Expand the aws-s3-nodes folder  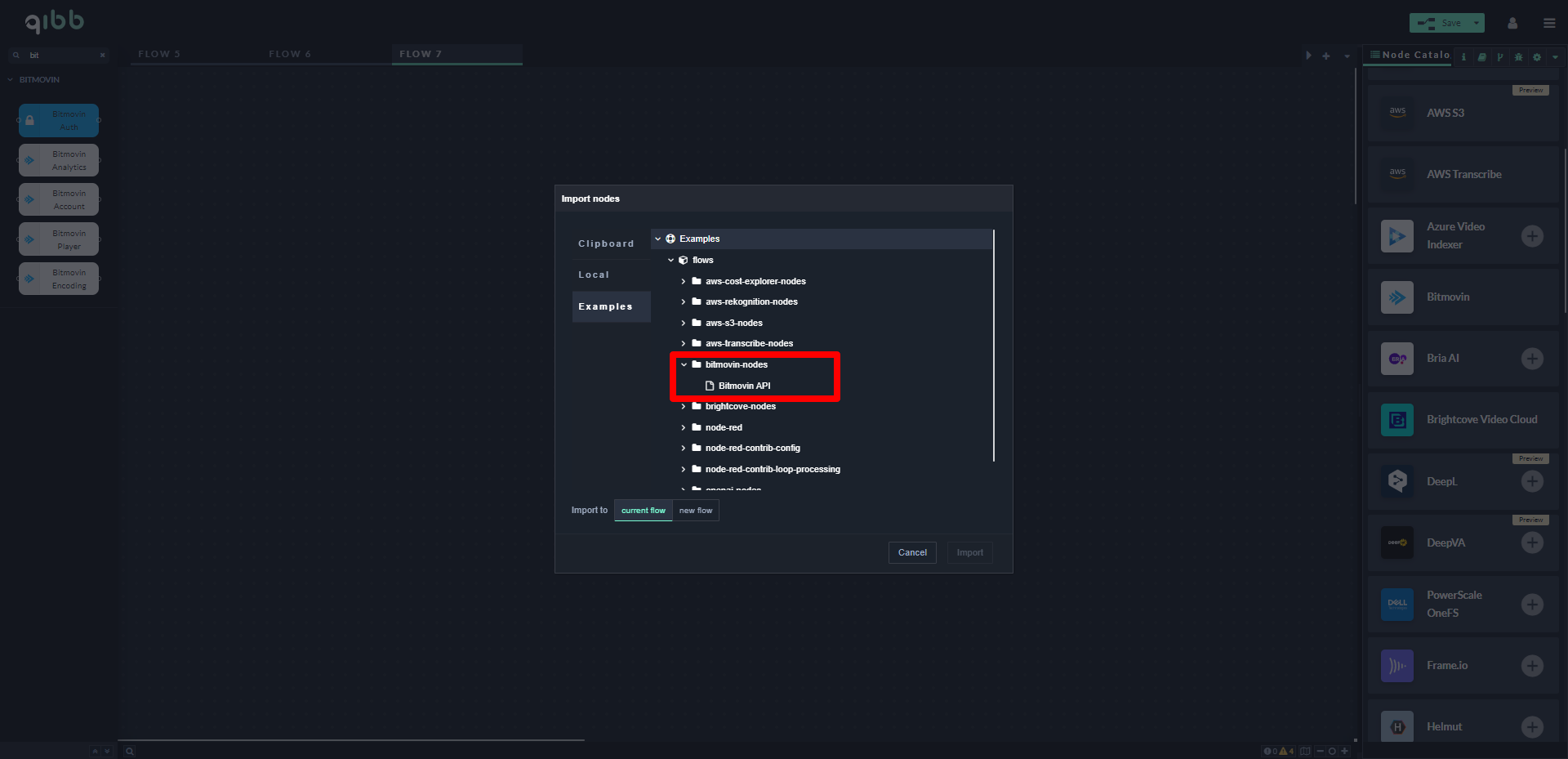(x=684, y=324)
